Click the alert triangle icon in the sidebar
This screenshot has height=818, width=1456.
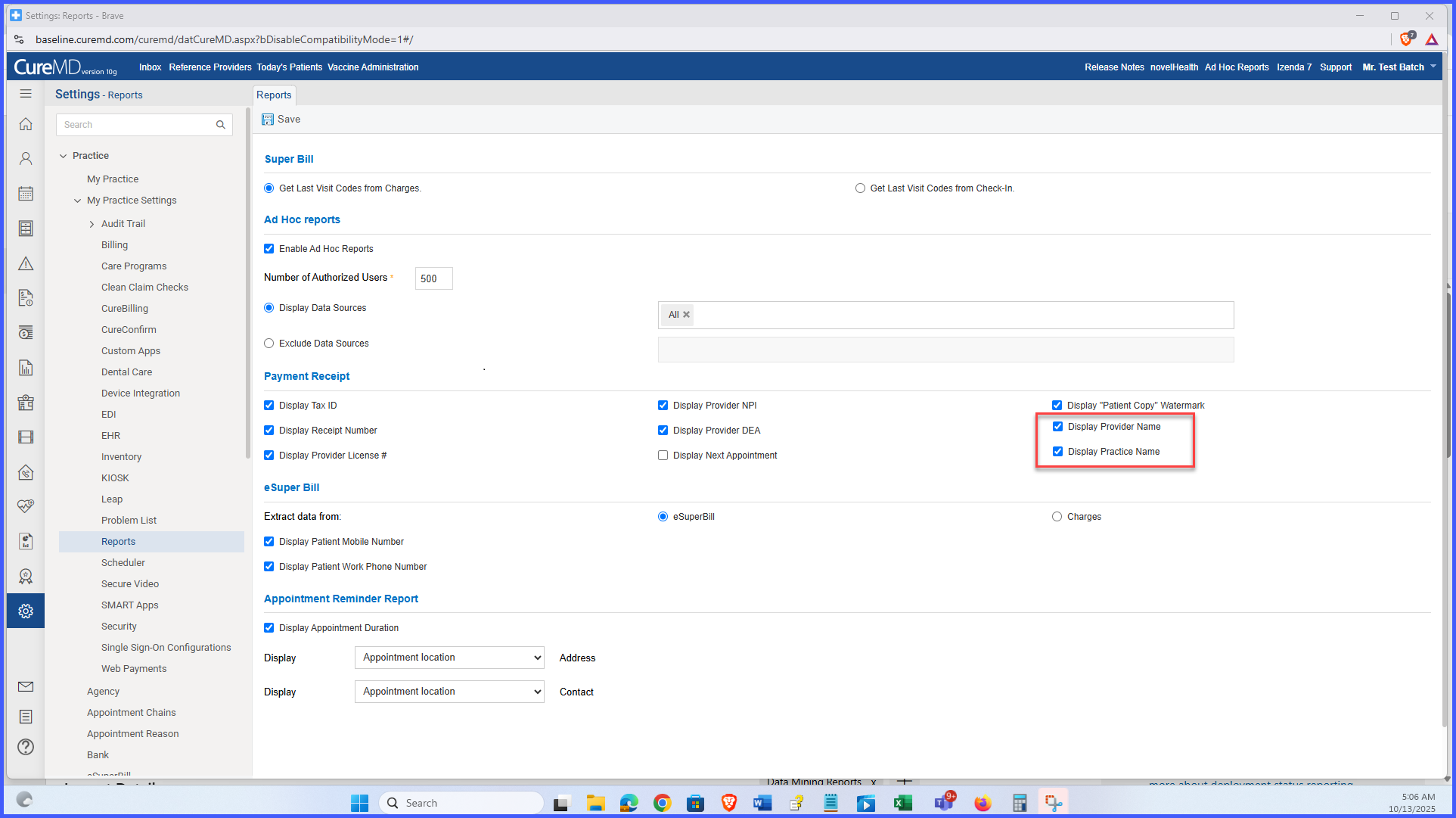point(26,263)
